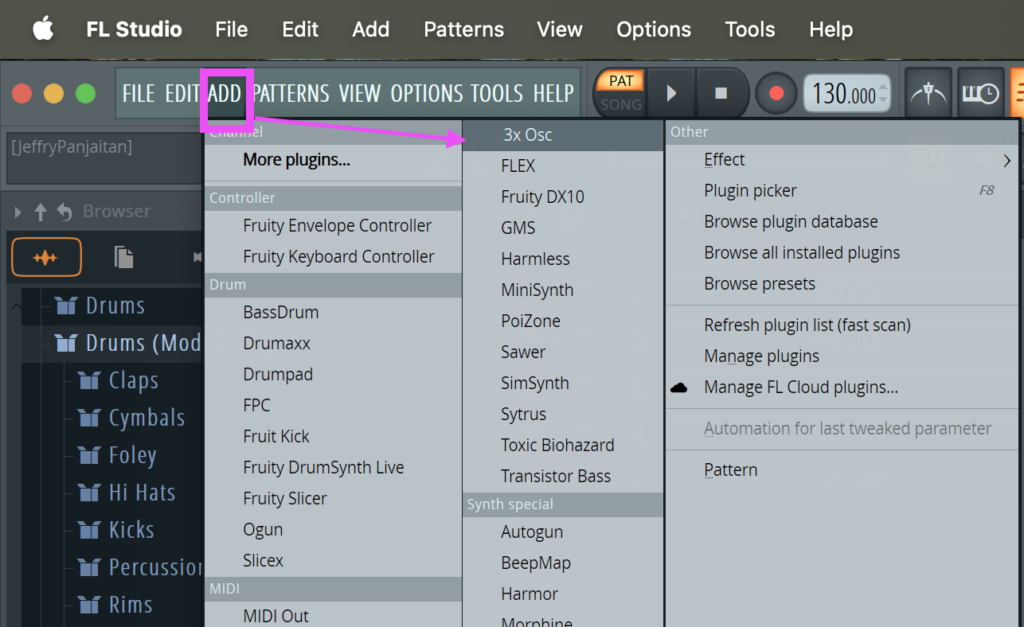Click Manage FL Cloud plugins...

coord(800,387)
